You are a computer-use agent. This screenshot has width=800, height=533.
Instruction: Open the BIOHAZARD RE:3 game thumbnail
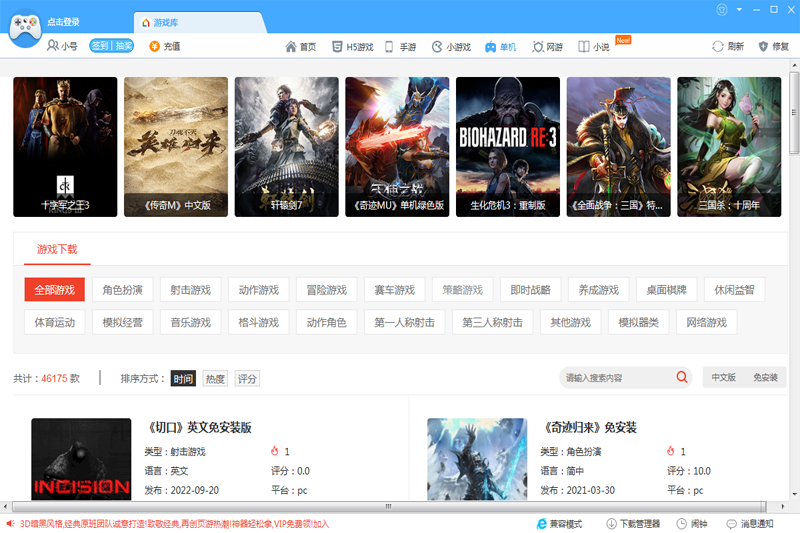(507, 146)
